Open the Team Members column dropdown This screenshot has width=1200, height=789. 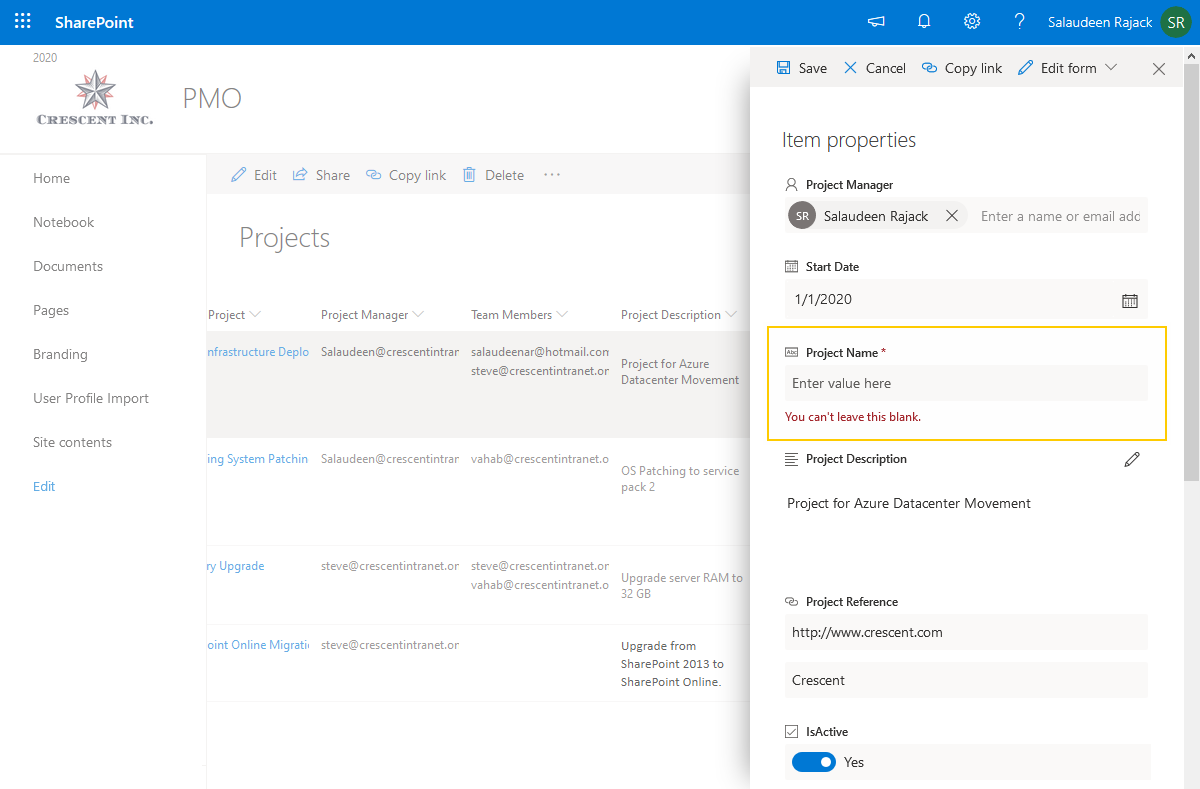pos(563,314)
